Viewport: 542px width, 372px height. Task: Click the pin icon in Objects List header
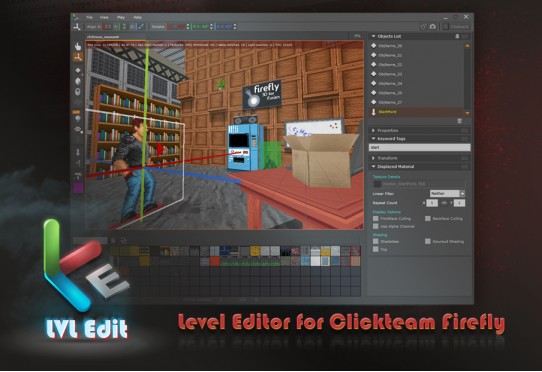(x=457, y=36)
